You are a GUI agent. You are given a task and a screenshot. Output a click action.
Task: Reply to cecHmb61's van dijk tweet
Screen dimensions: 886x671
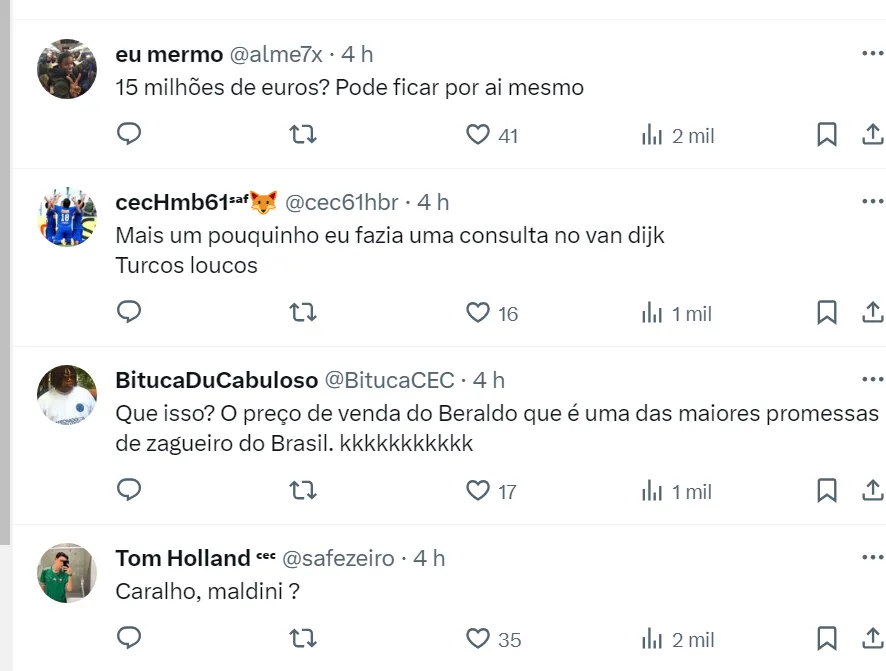click(x=129, y=312)
